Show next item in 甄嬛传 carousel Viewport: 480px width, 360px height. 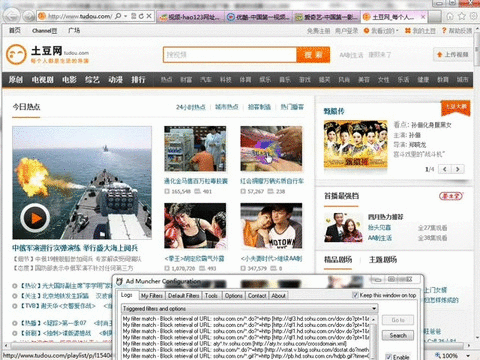click(458, 169)
